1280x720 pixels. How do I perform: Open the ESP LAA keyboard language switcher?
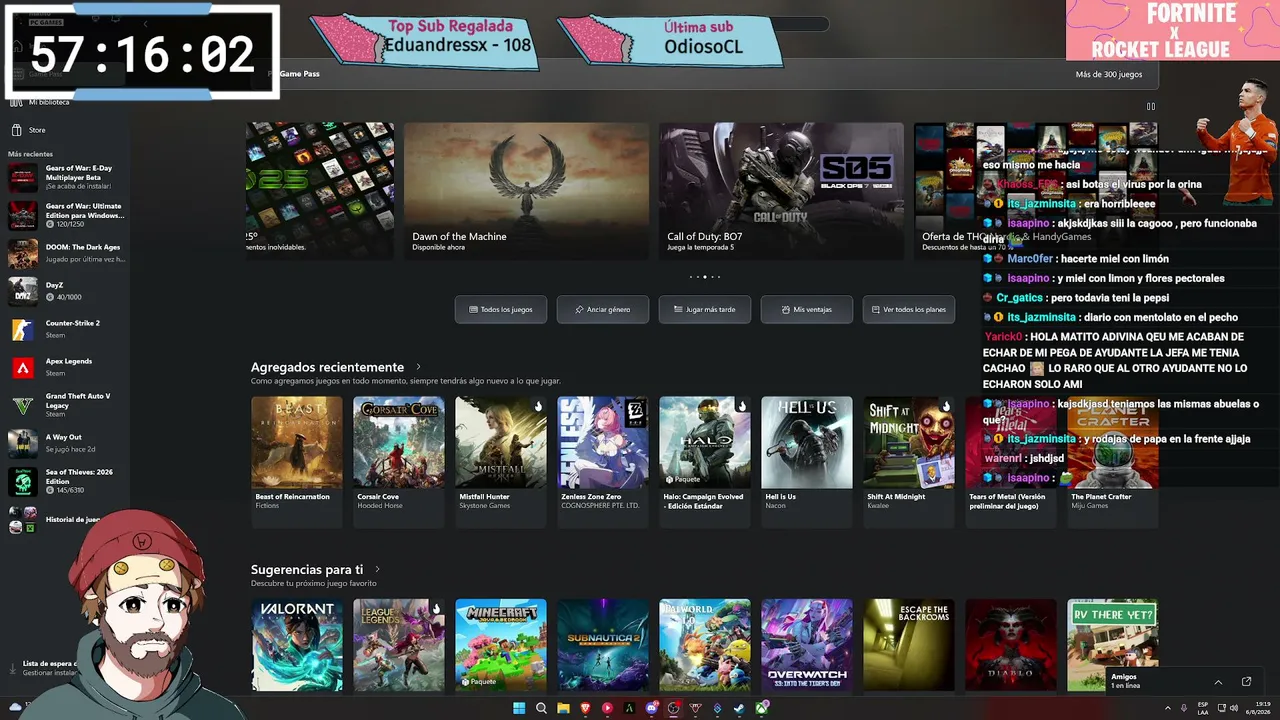click(x=1202, y=709)
